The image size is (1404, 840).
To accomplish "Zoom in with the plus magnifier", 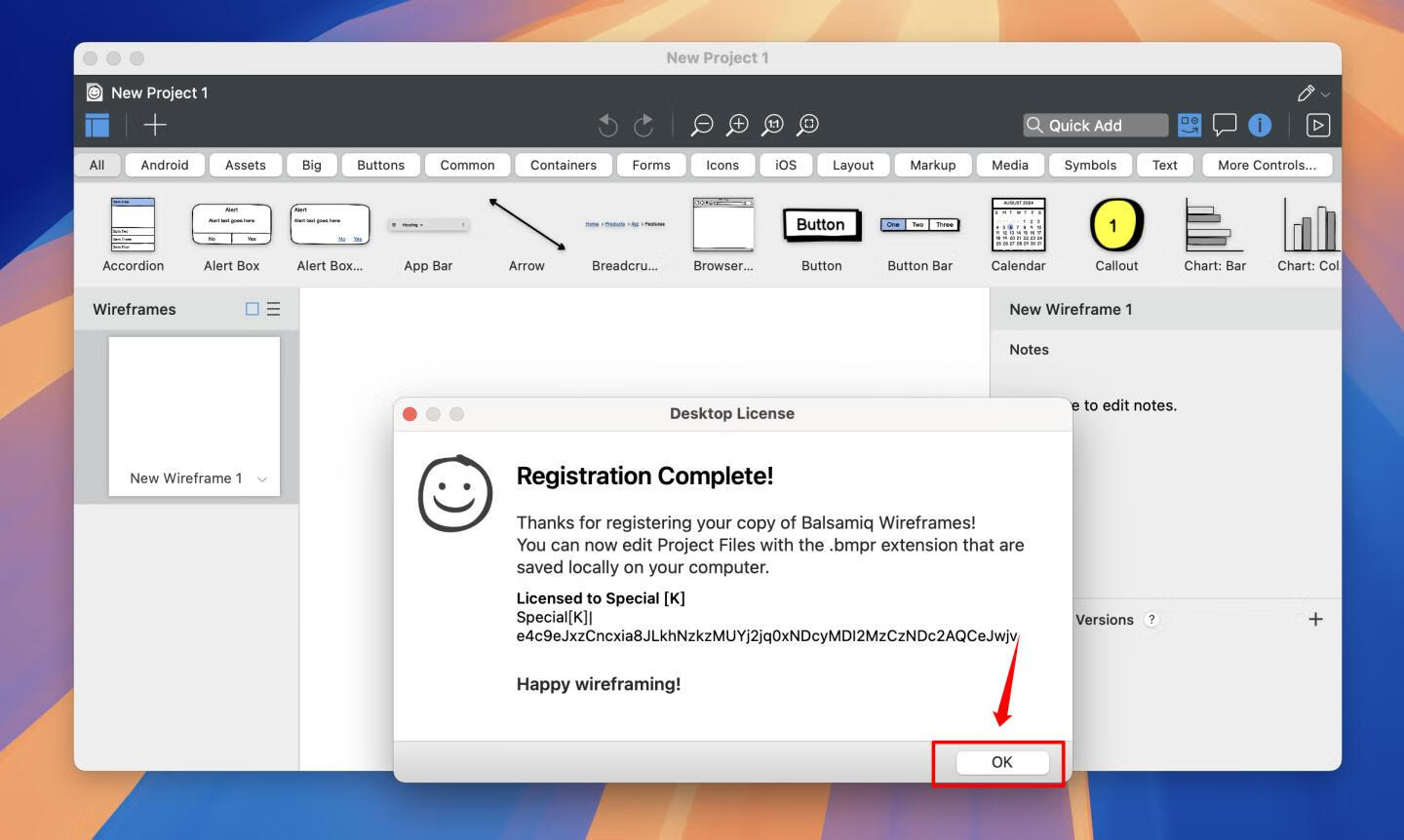I will 738,125.
